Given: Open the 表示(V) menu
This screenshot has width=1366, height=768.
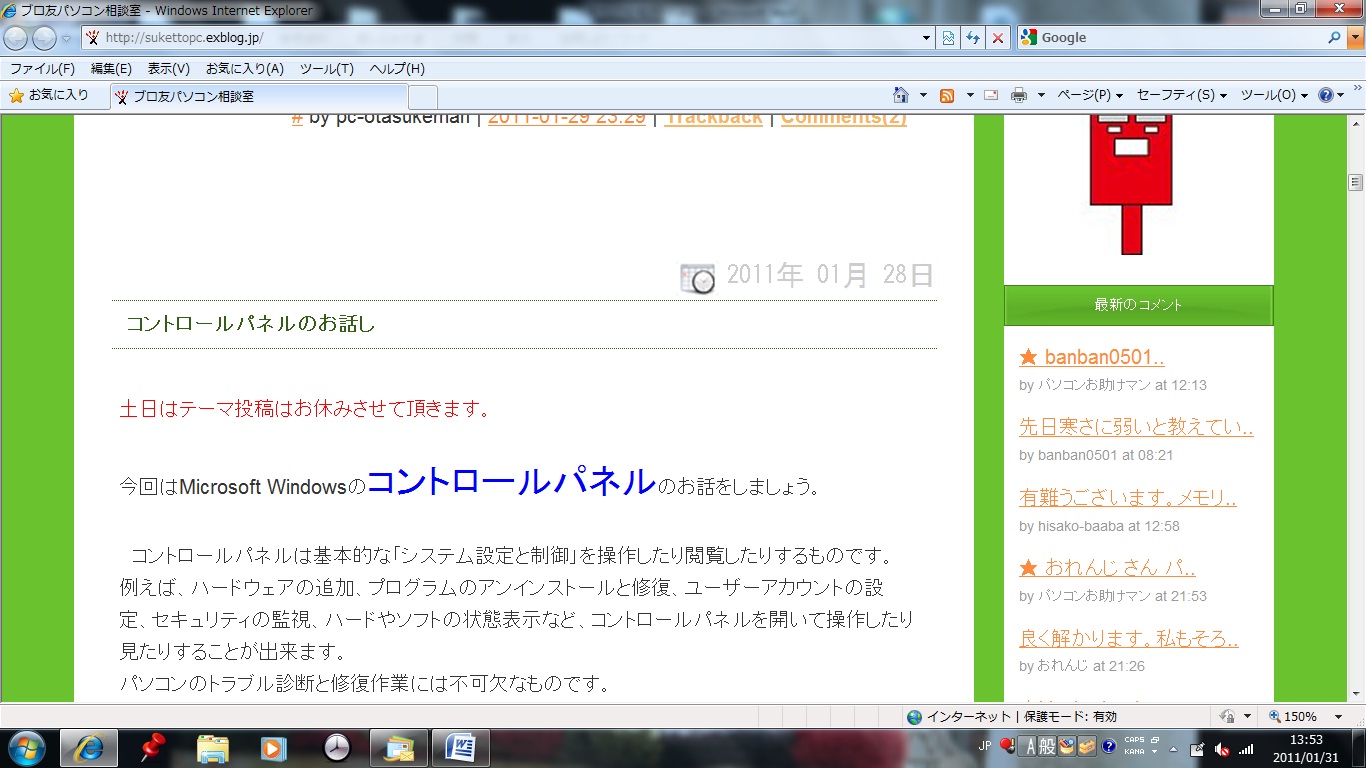Looking at the screenshot, I should (x=169, y=69).
